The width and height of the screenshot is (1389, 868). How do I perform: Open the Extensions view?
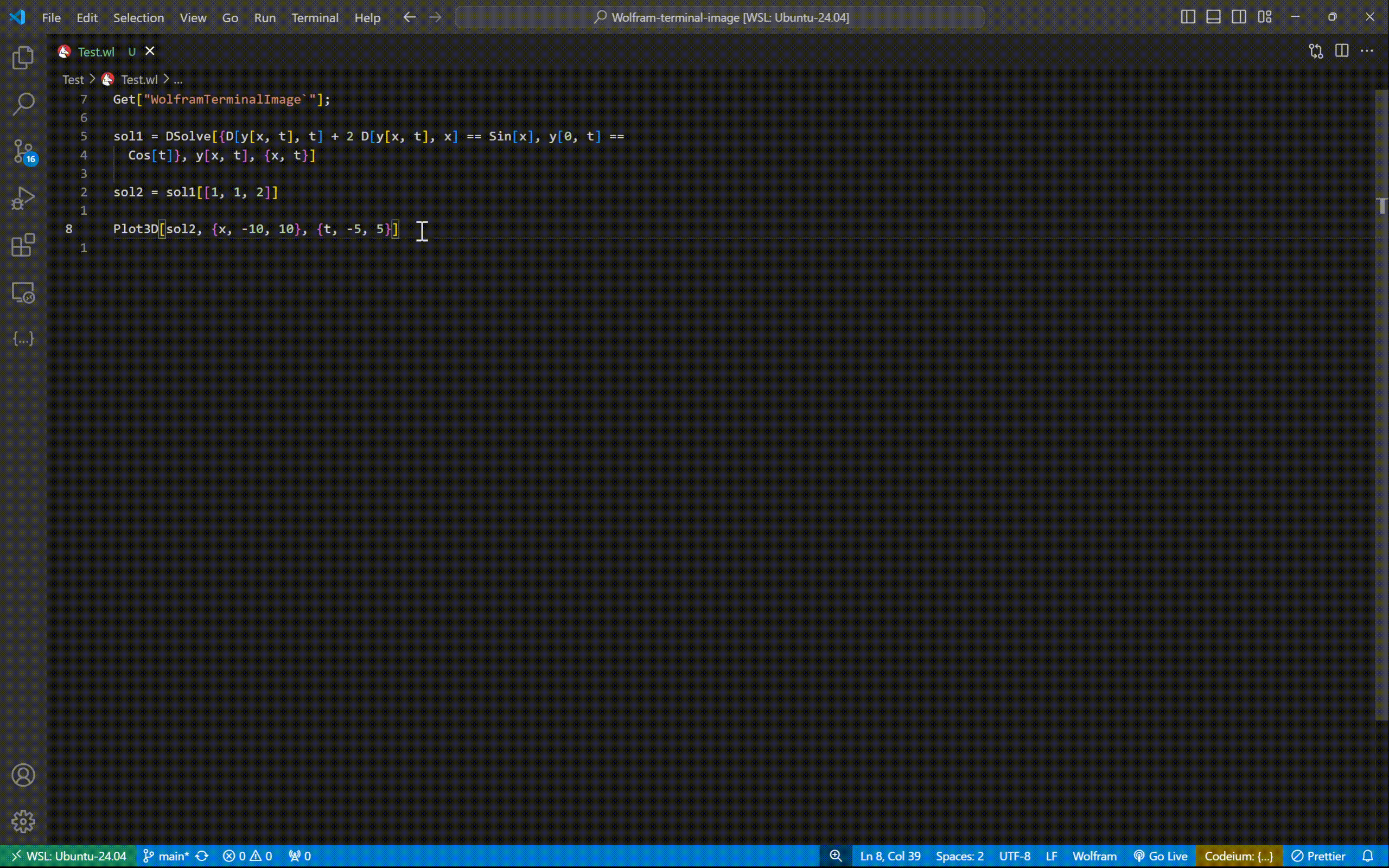pyautogui.click(x=23, y=245)
